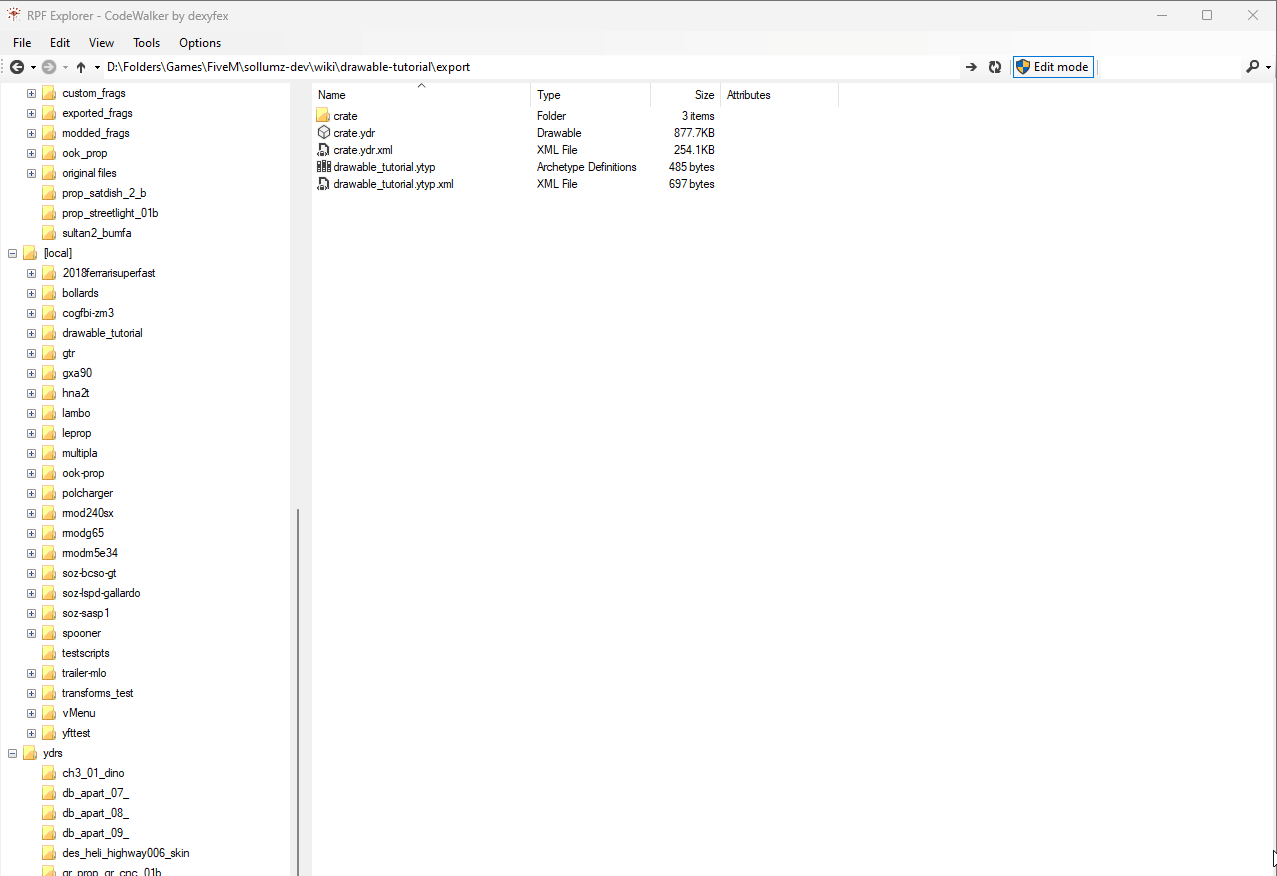This screenshot has height=876, width=1277.
Task: Select the soz-lspd-gallardo folder in tree
Action: pyautogui.click(x=101, y=593)
